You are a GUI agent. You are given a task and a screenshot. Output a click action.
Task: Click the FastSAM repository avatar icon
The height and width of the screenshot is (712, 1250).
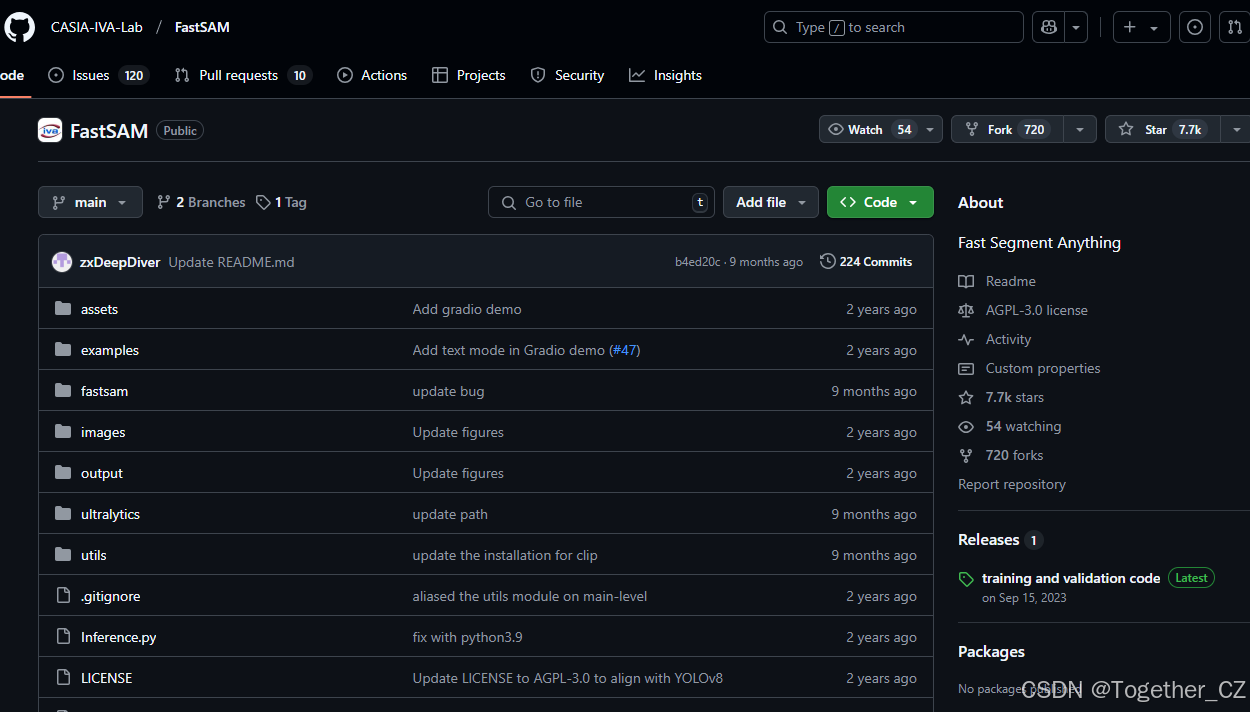pos(50,130)
